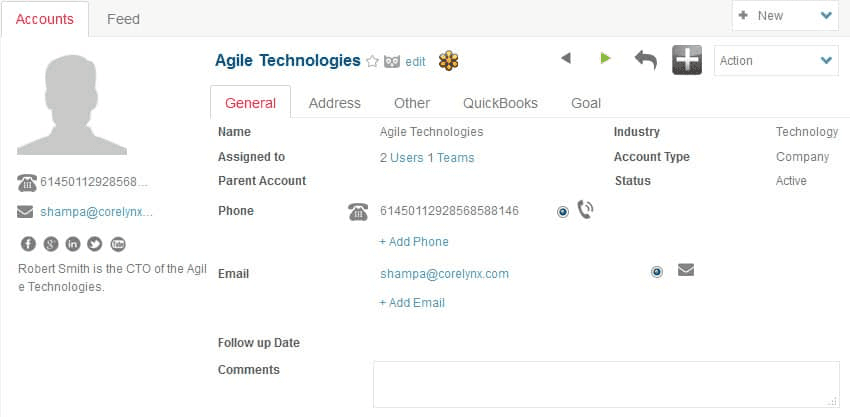Go to next record green arrow
The height and width of the screenshot is (417, 850).
(x=605, y=59)
